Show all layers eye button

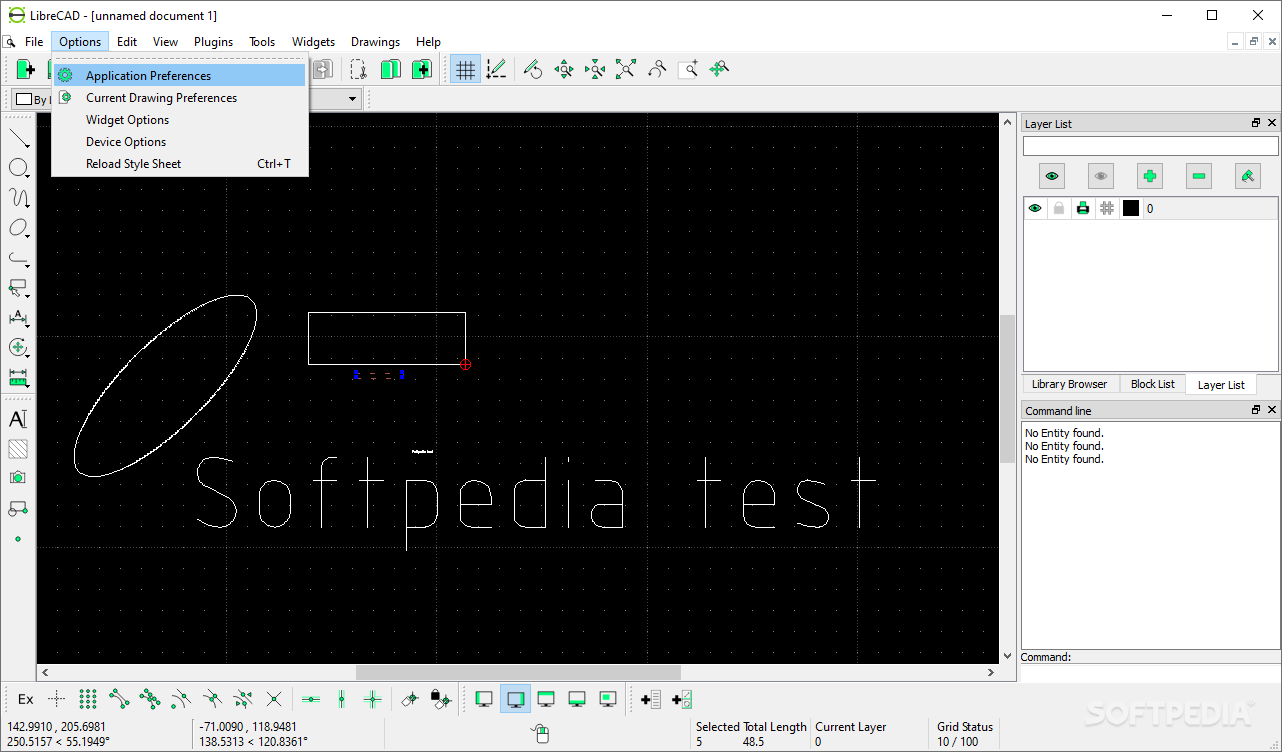tap(1052, 176)
